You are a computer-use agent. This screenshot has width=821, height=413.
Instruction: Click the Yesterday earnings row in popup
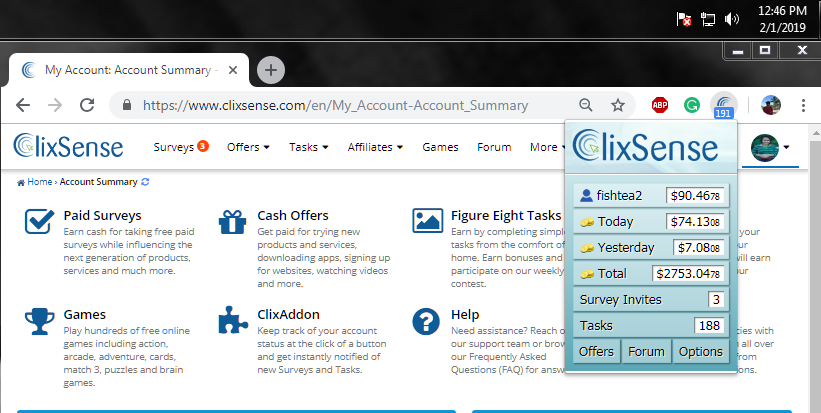651,247
